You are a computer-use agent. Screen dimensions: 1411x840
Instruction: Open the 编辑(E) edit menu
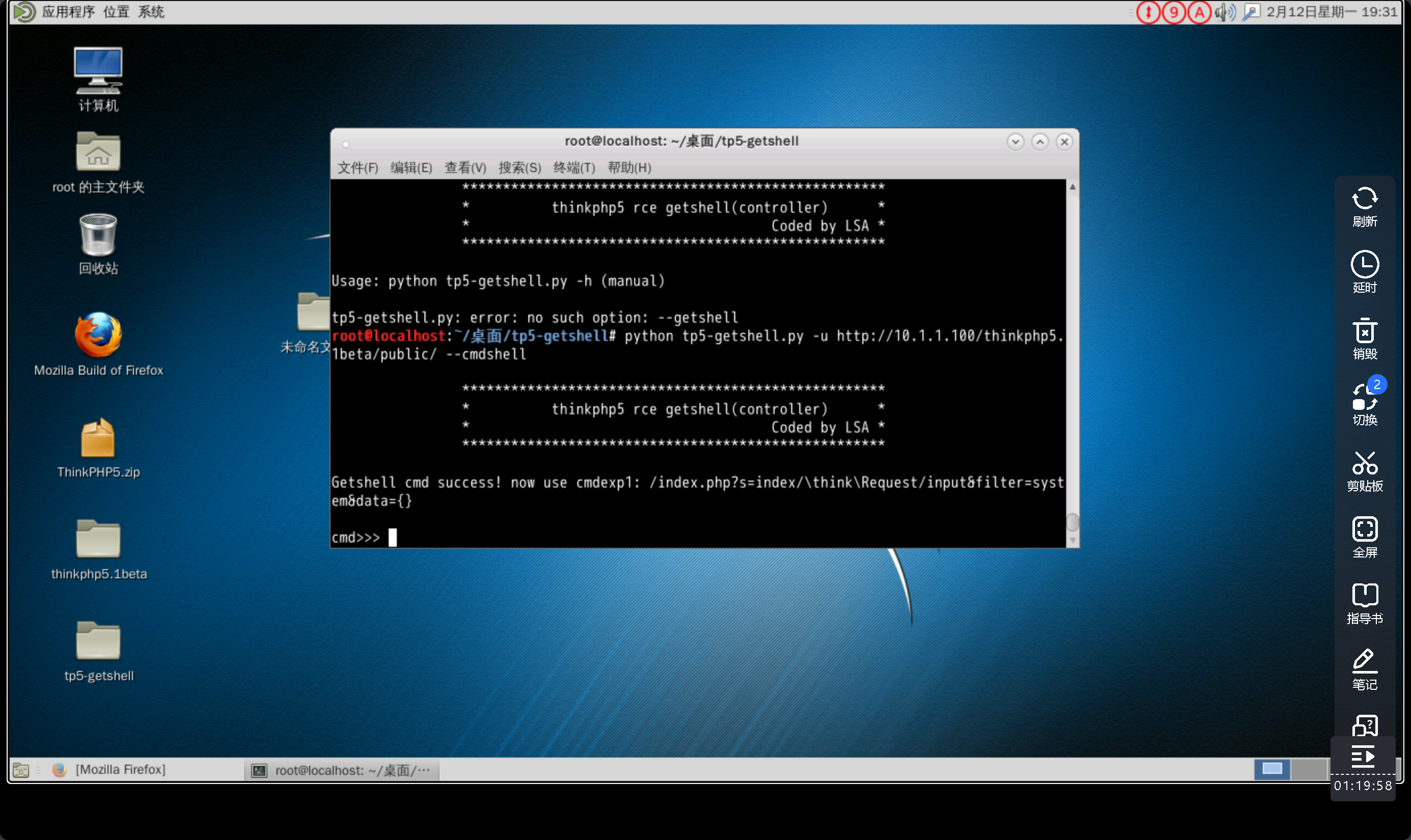click(x=411, y=167)
